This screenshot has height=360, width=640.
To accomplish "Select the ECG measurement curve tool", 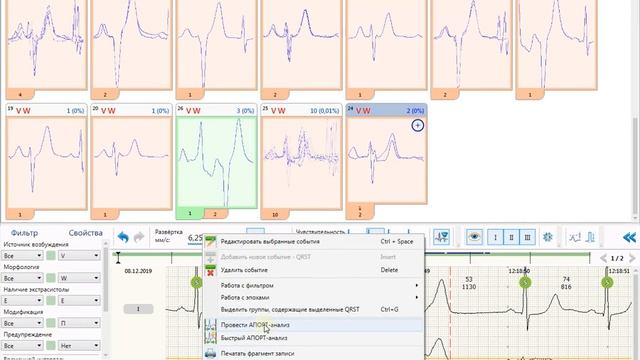I will (x=575, y=237).
